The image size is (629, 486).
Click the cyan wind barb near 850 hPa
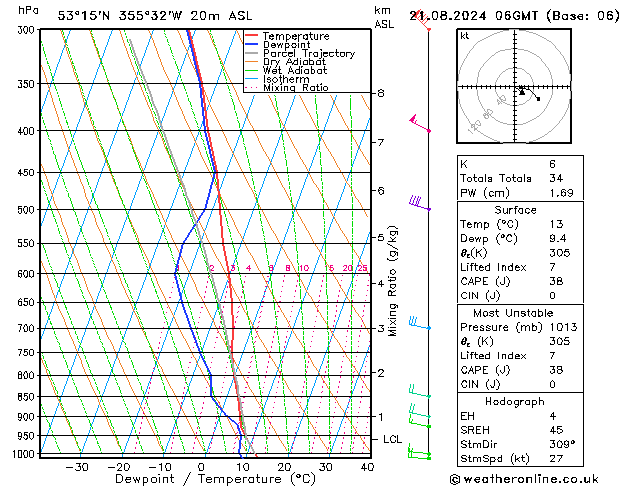pyautogui.click(x=419, y=392)
